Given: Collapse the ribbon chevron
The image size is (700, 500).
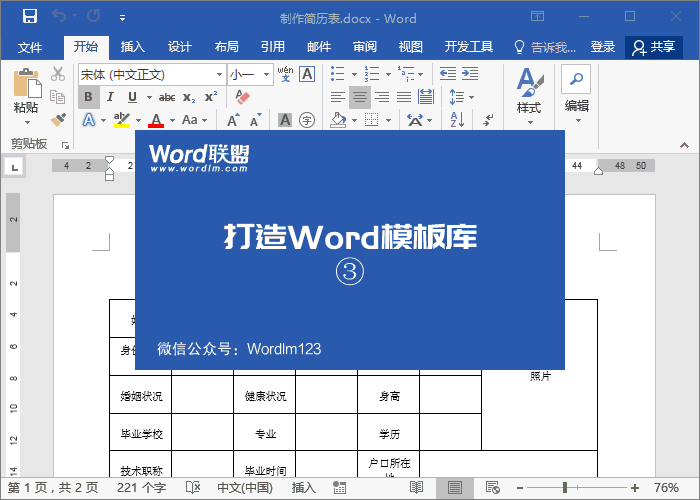Looking at the screenshot, I should click(x=684, y=145).
